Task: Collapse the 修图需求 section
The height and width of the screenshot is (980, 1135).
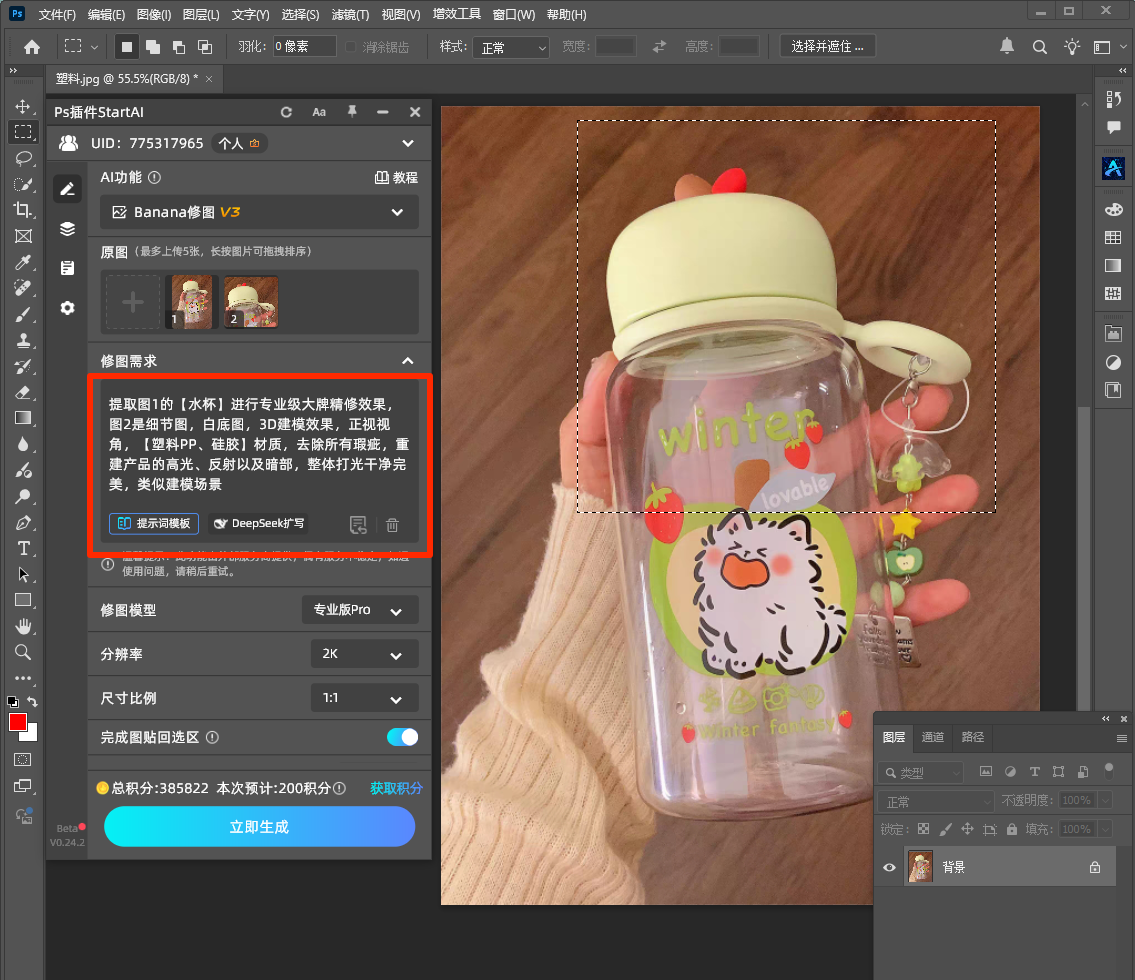Action: (x=408, y=361)
